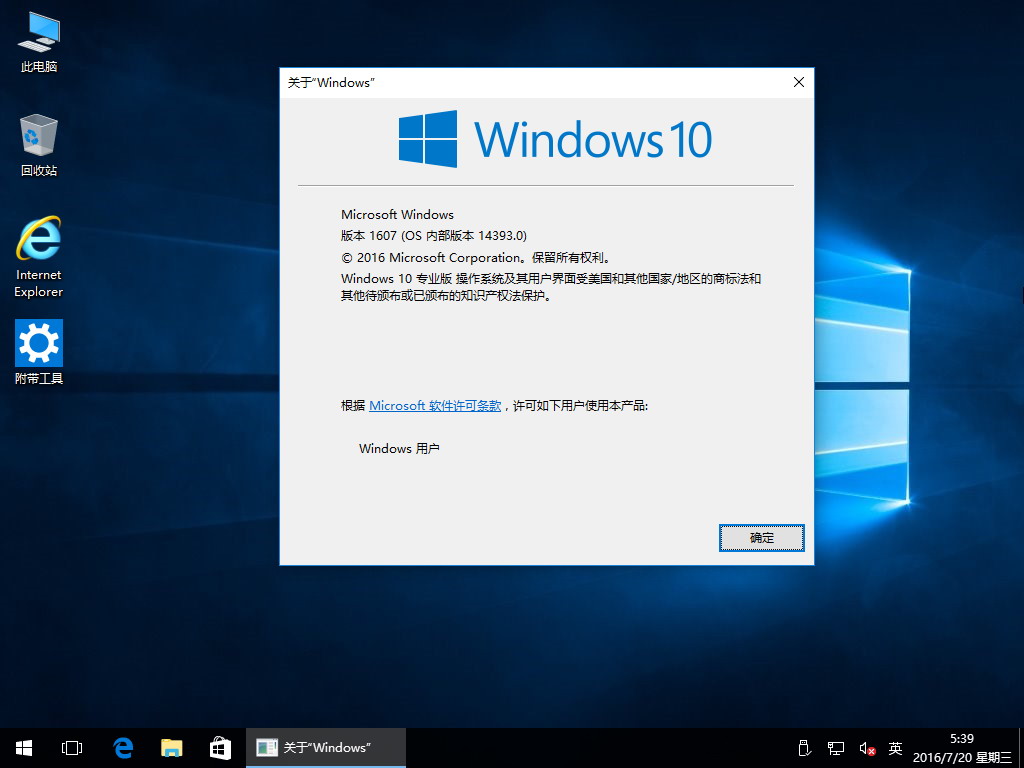
Task: Open File Explorer from the taskbar
Action: pos(172,748)
